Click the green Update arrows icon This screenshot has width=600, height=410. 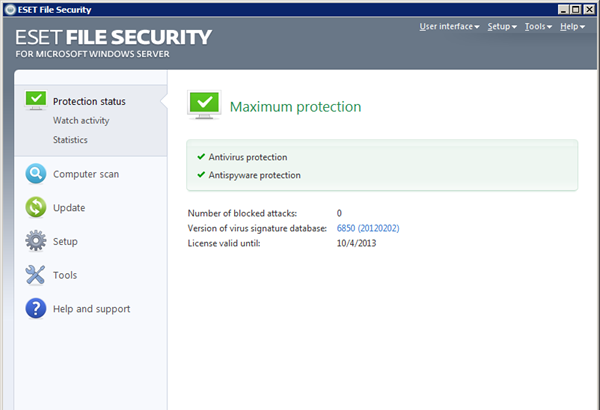(36, 207)
